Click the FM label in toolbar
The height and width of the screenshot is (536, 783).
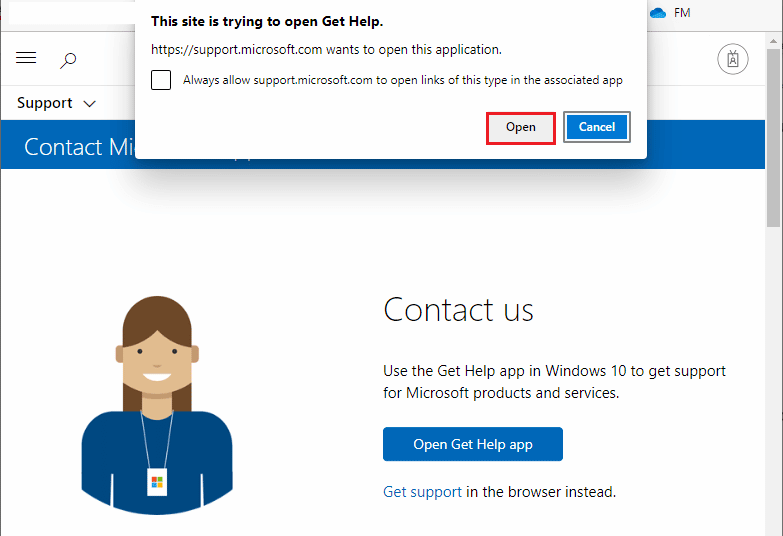[x=682, y=12]
